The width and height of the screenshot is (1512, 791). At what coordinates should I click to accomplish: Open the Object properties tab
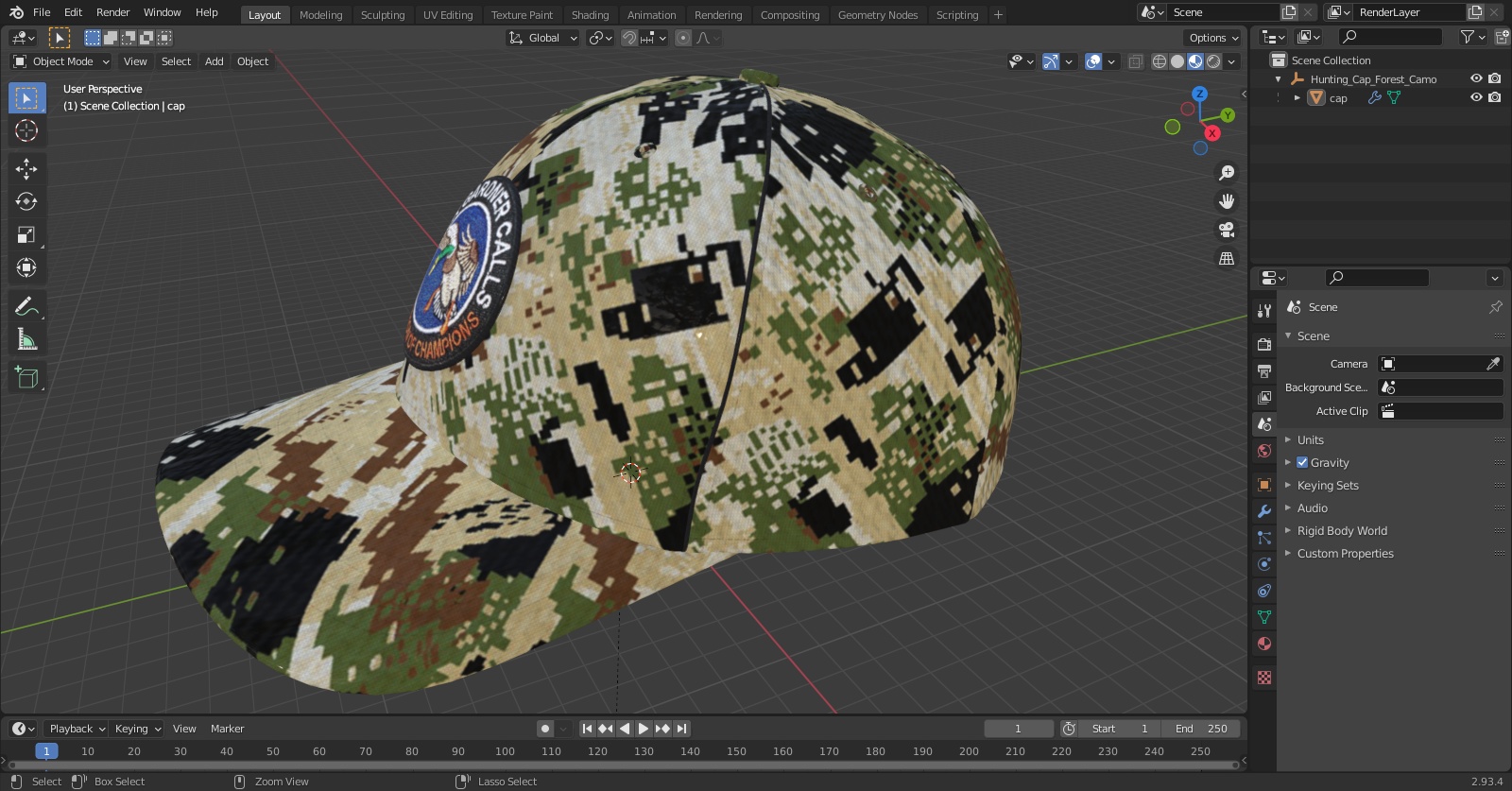pyautogui.click(x=1264, y=485)
